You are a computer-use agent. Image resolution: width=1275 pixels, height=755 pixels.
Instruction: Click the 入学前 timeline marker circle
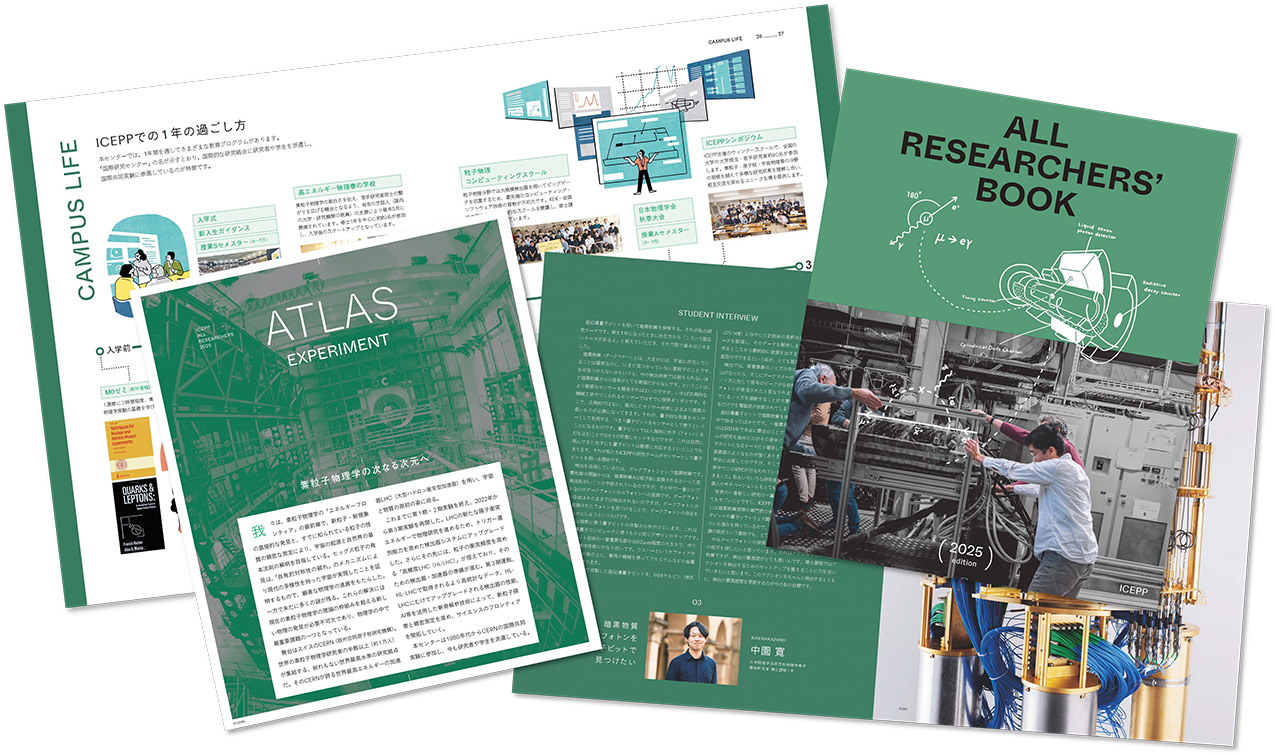[x=100, y=351]
